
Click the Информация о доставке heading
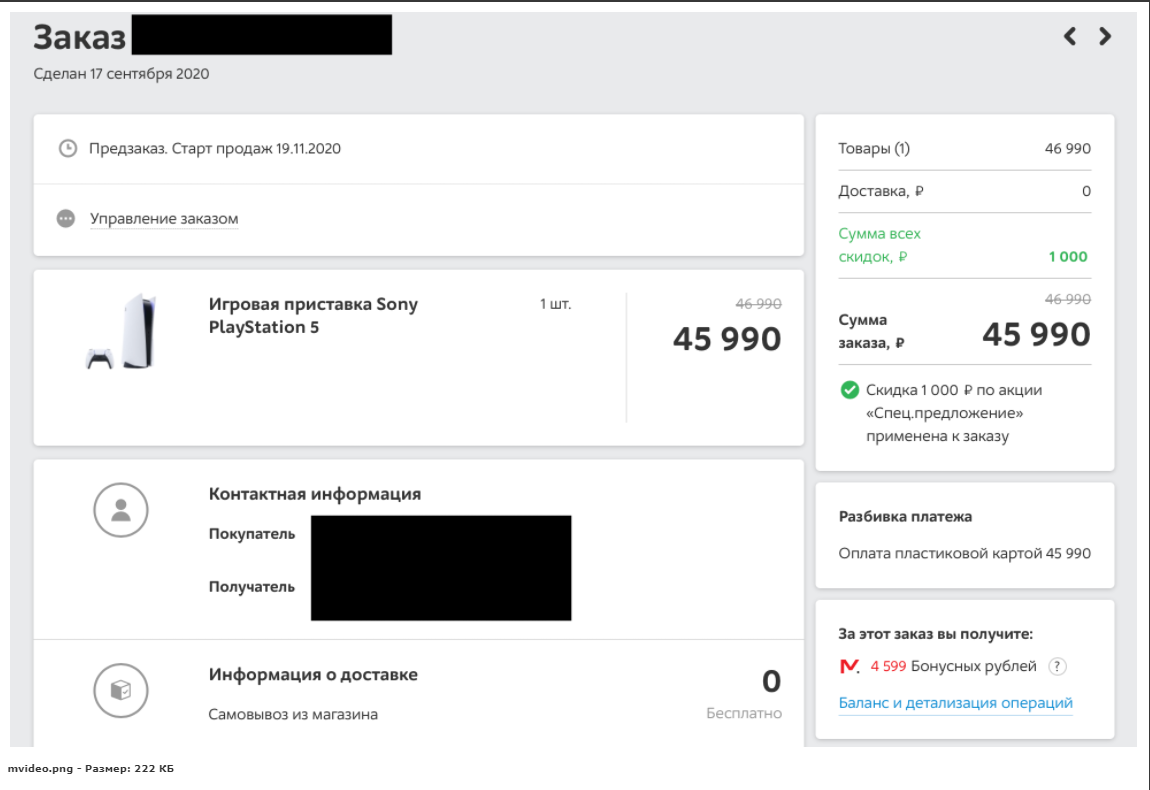tap(313, 675)
